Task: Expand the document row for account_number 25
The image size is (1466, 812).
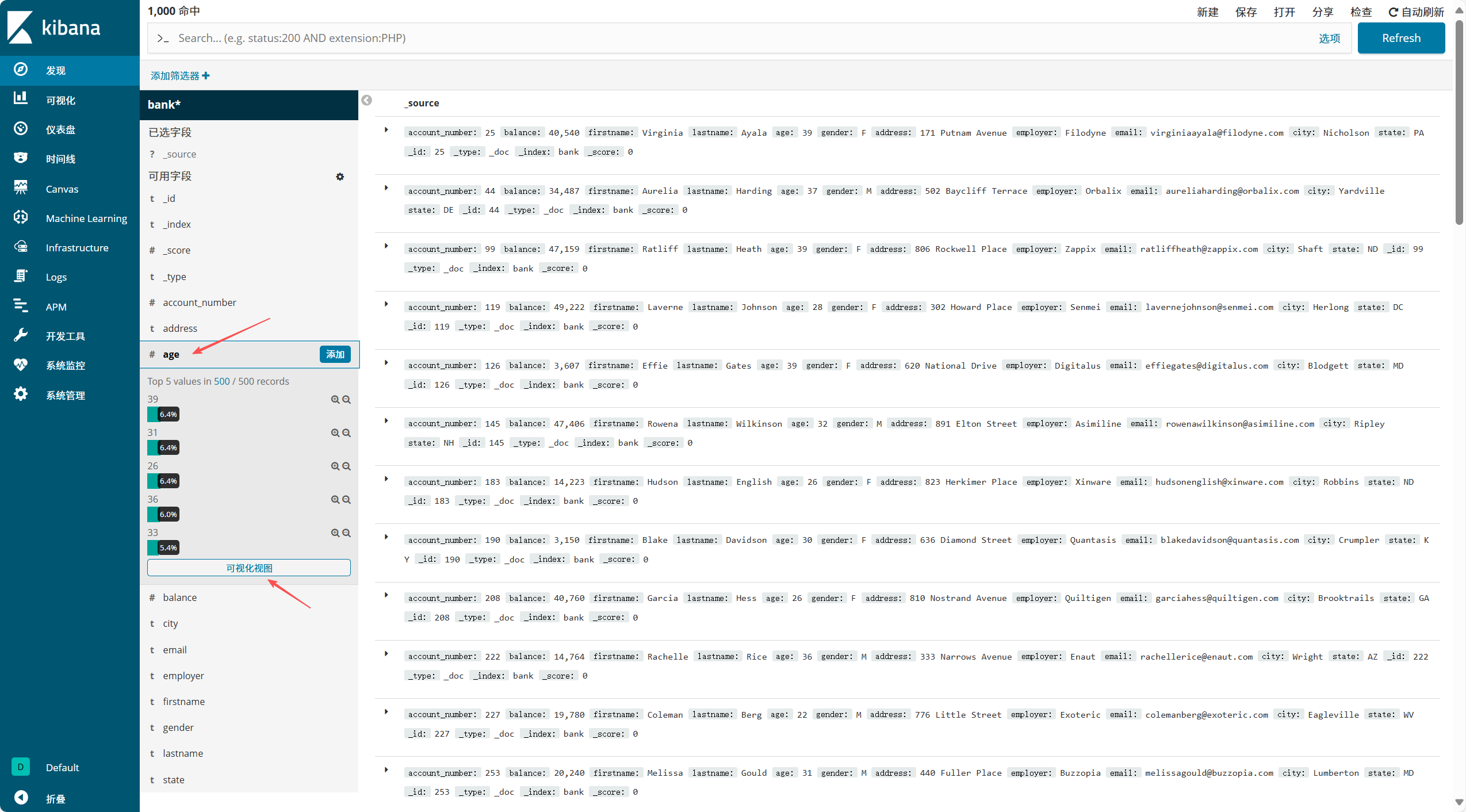Action: (386, 130)
